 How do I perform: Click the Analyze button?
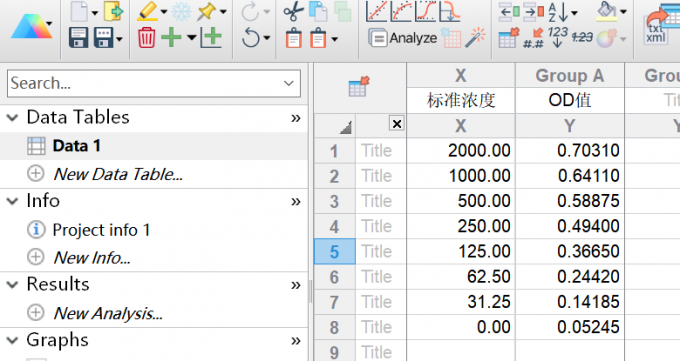click(x=403, y=38)
